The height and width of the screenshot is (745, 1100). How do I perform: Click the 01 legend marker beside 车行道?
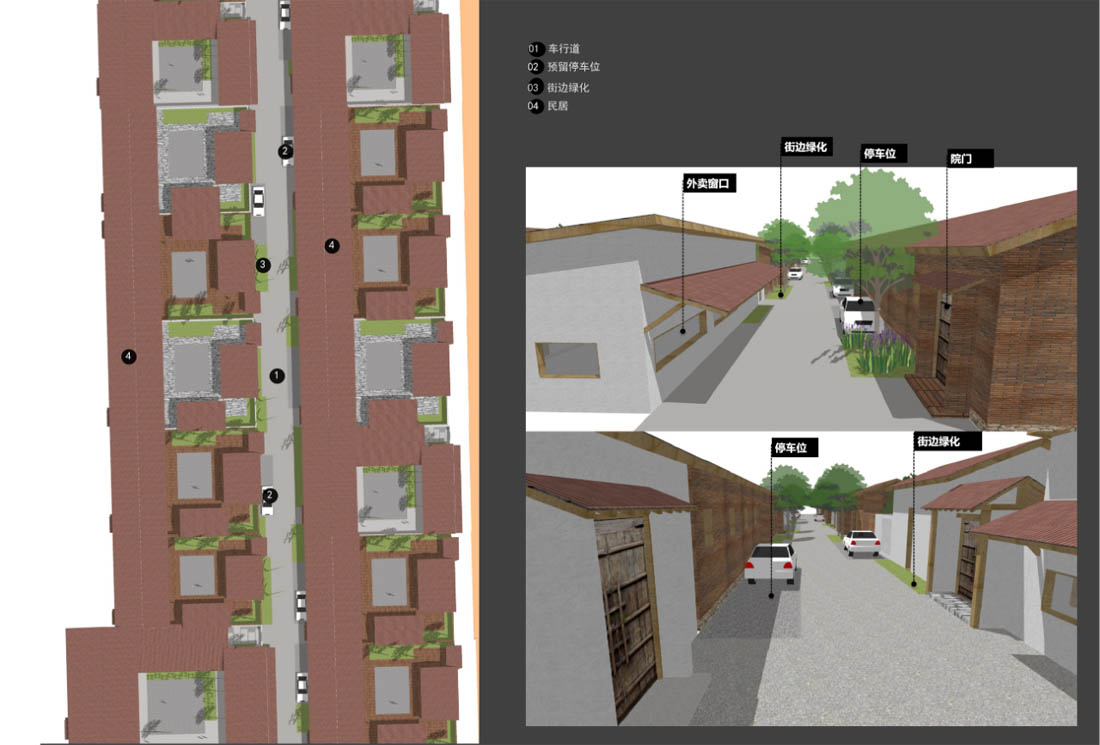535,48
